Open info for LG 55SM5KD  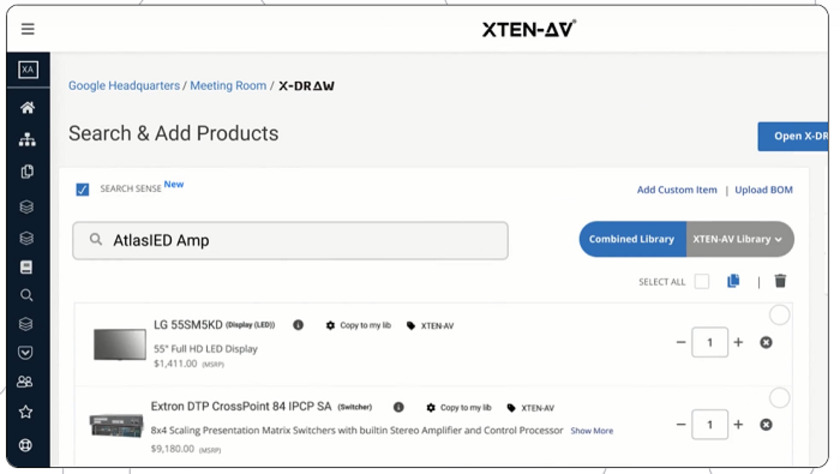point(298,325)
